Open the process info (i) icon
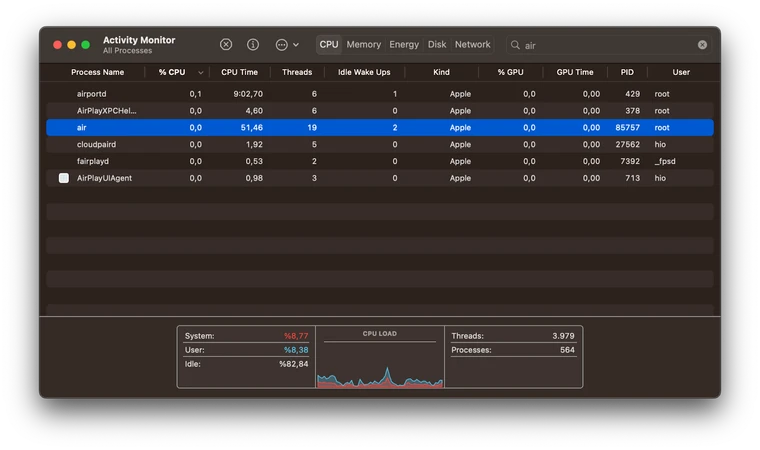 253,45
